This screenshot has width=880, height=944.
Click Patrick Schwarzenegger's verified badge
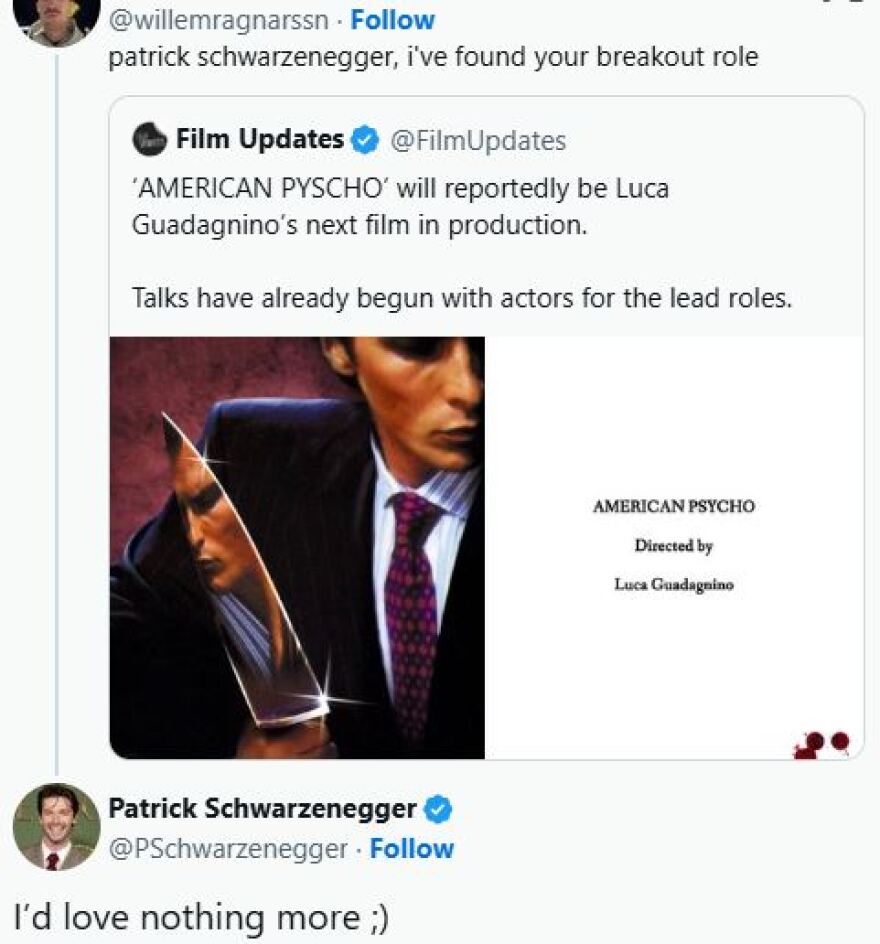[440, 808]
